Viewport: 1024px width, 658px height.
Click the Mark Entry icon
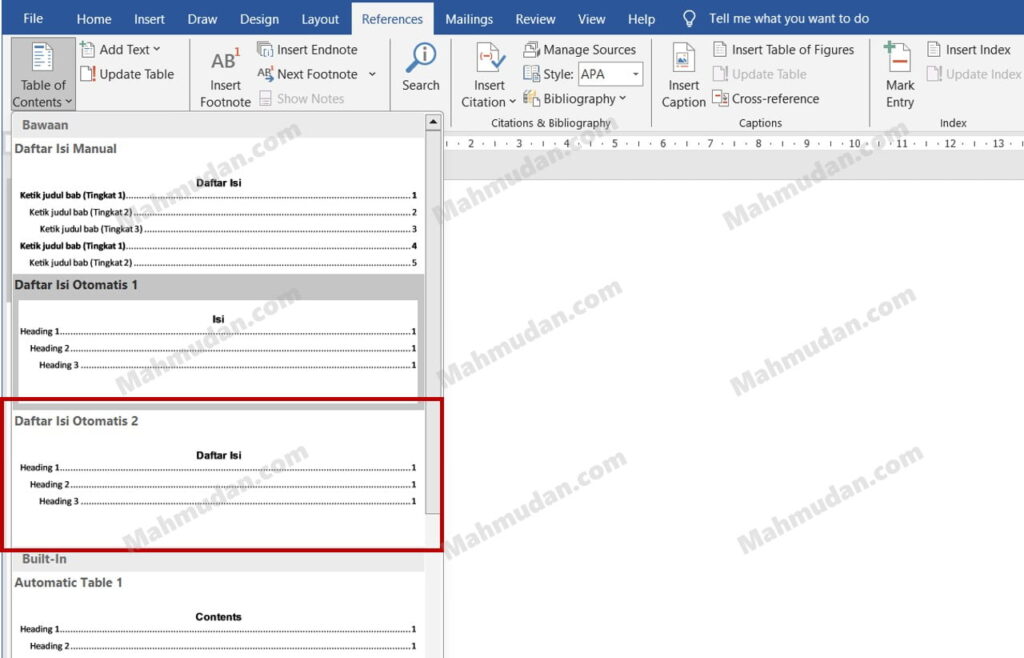click(x=899, y=60)
